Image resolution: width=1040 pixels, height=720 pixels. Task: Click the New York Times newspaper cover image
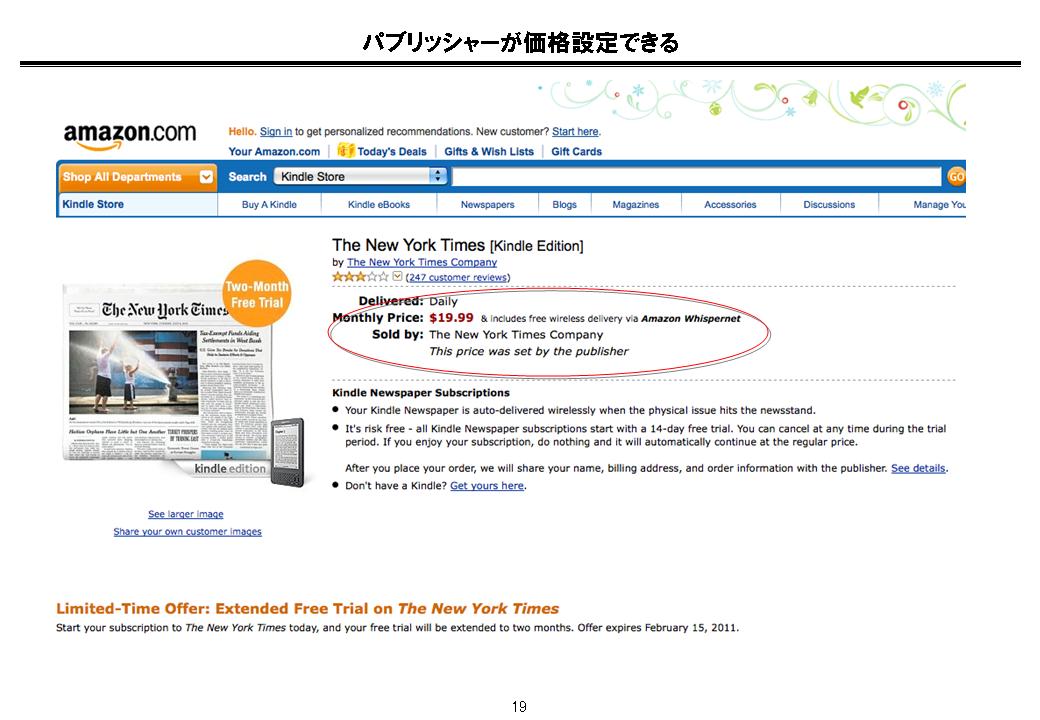(x=166, y=371)
